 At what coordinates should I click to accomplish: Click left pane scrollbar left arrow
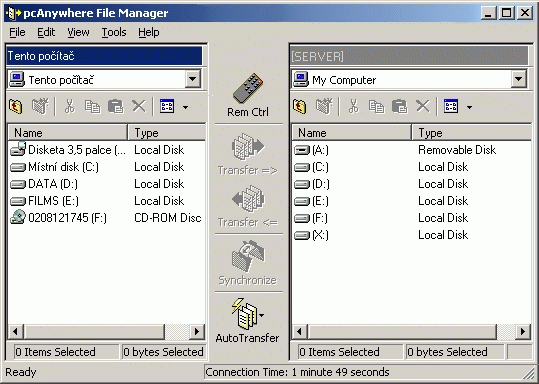point(15,331)
